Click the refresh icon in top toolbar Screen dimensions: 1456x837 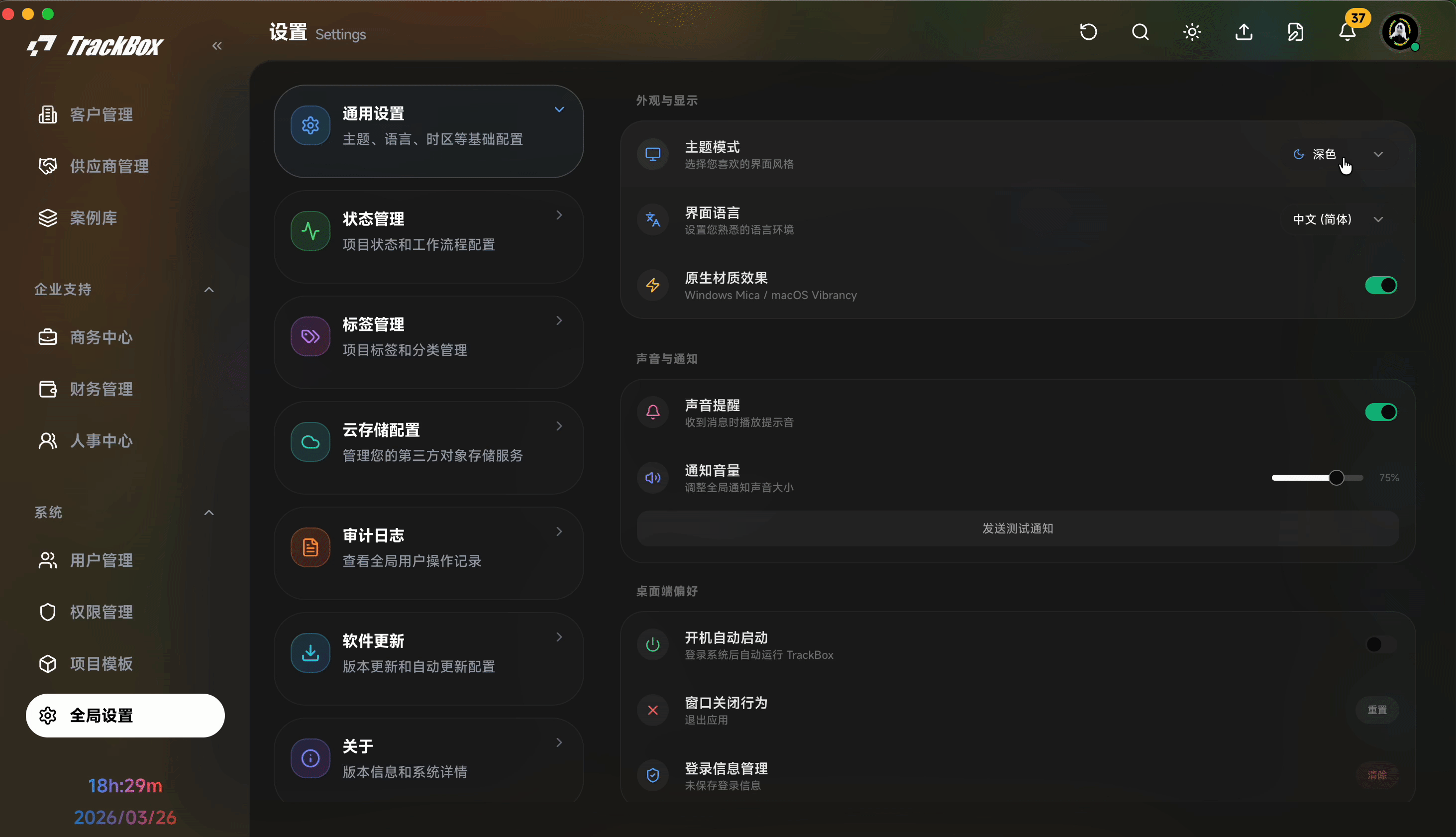pyautogui.click(x=1088, y=32)
